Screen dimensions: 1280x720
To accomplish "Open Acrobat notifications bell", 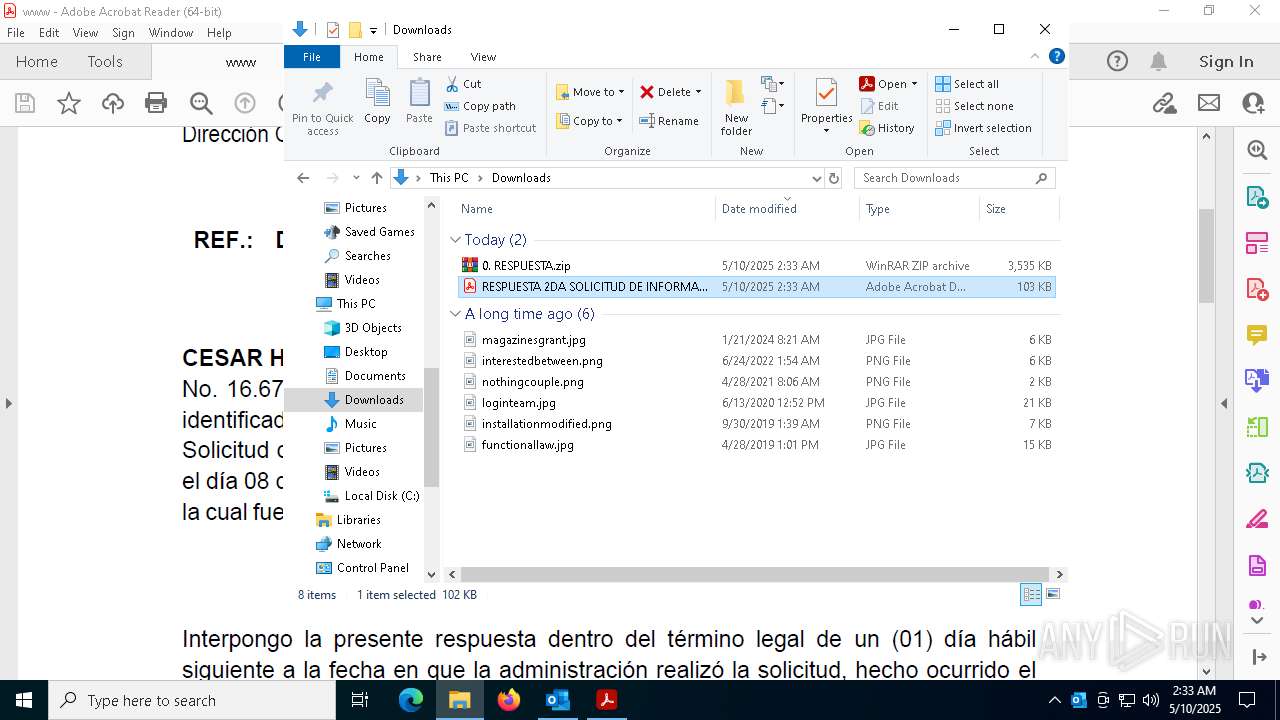I will [1159, 62].
